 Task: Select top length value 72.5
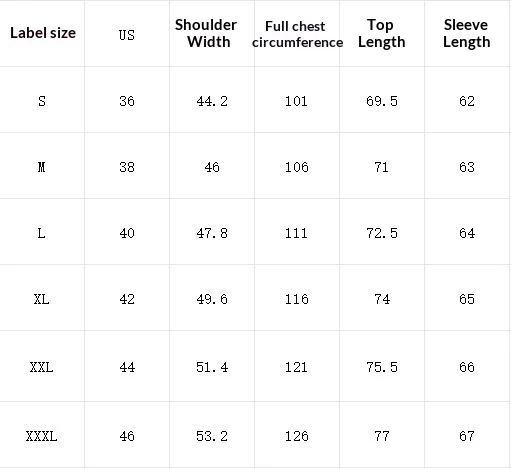(382, 233)
